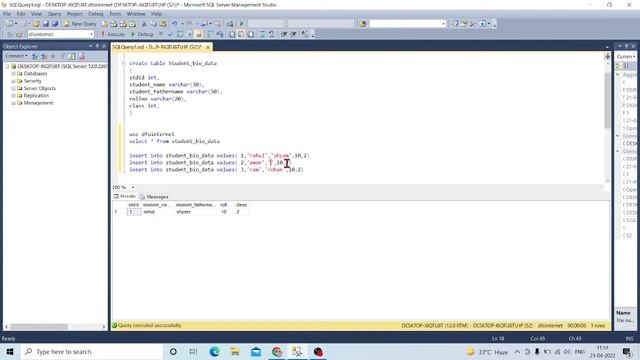This screenshot has height=360, width=640.
Task: Open Microsoft Edge from the taskbar
Action: pyautogui.click(x=214, y=352)
